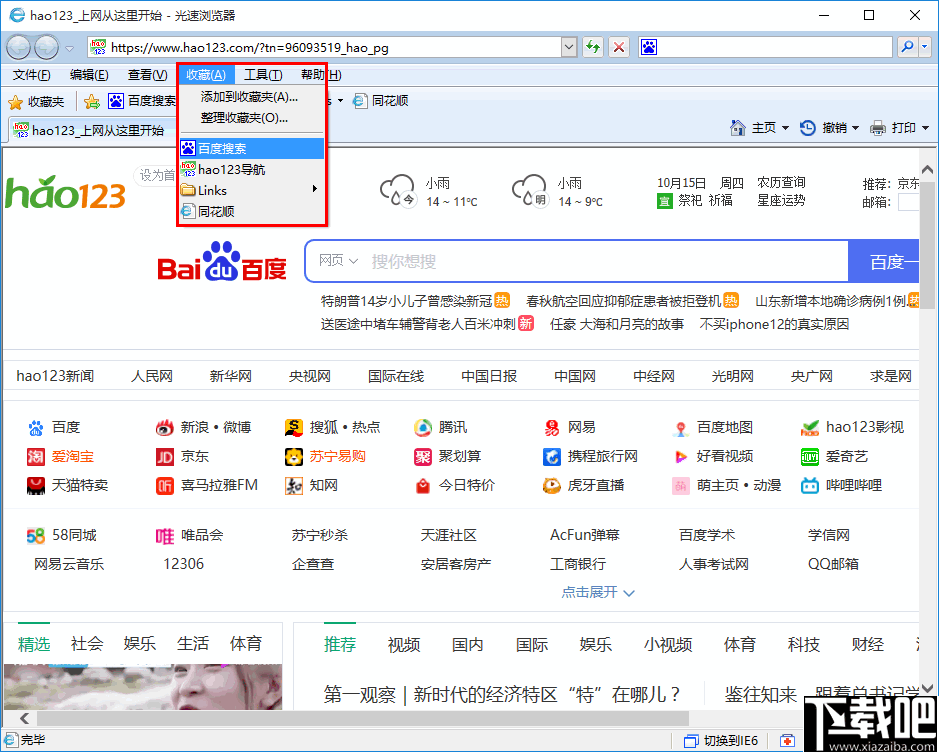Click the red X Stop loading icon
Image resolution: width=939 pixels, height=752 pixels.
click(619, 47)
